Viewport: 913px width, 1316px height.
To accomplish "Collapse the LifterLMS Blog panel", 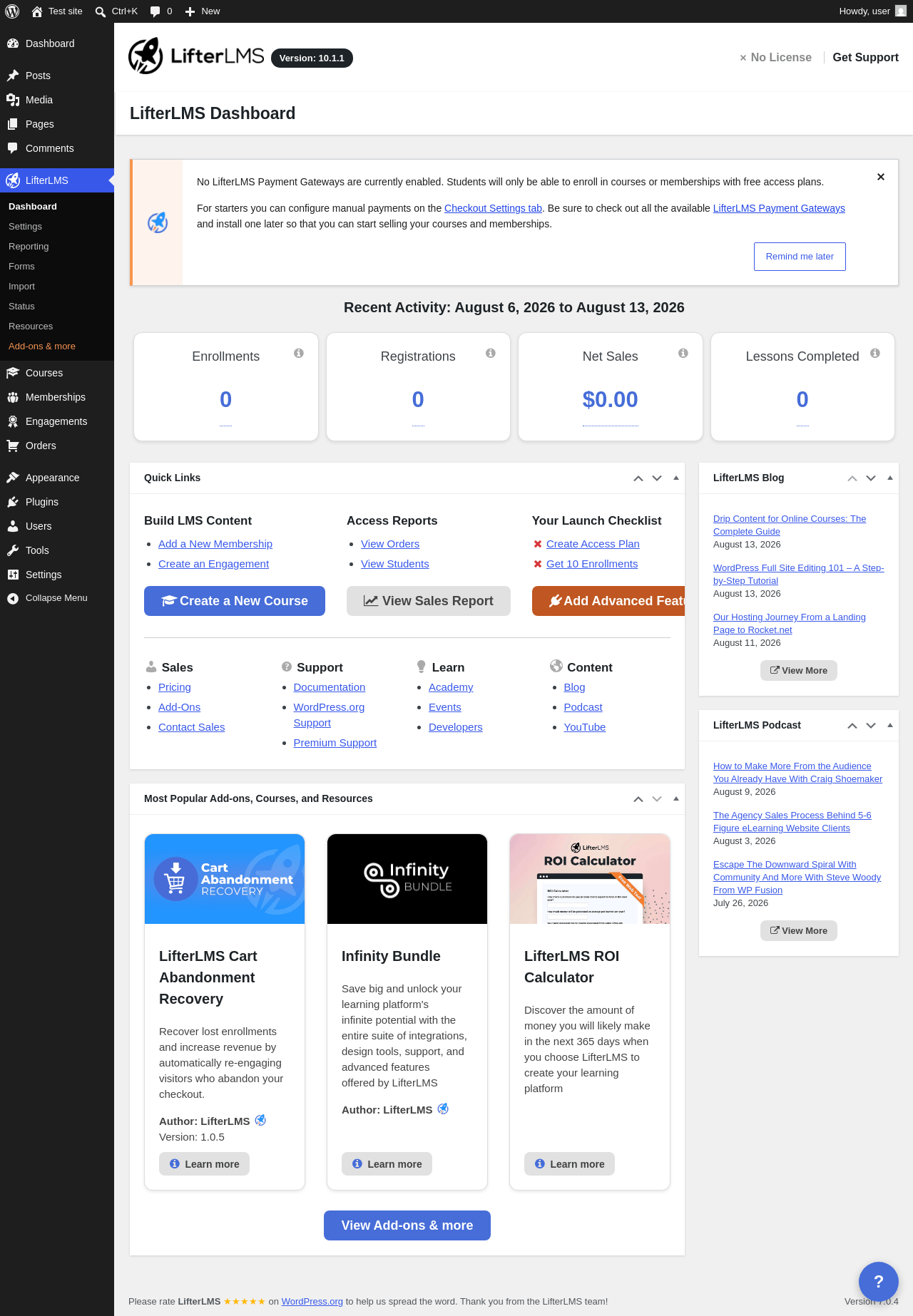I will pos(890,478).
